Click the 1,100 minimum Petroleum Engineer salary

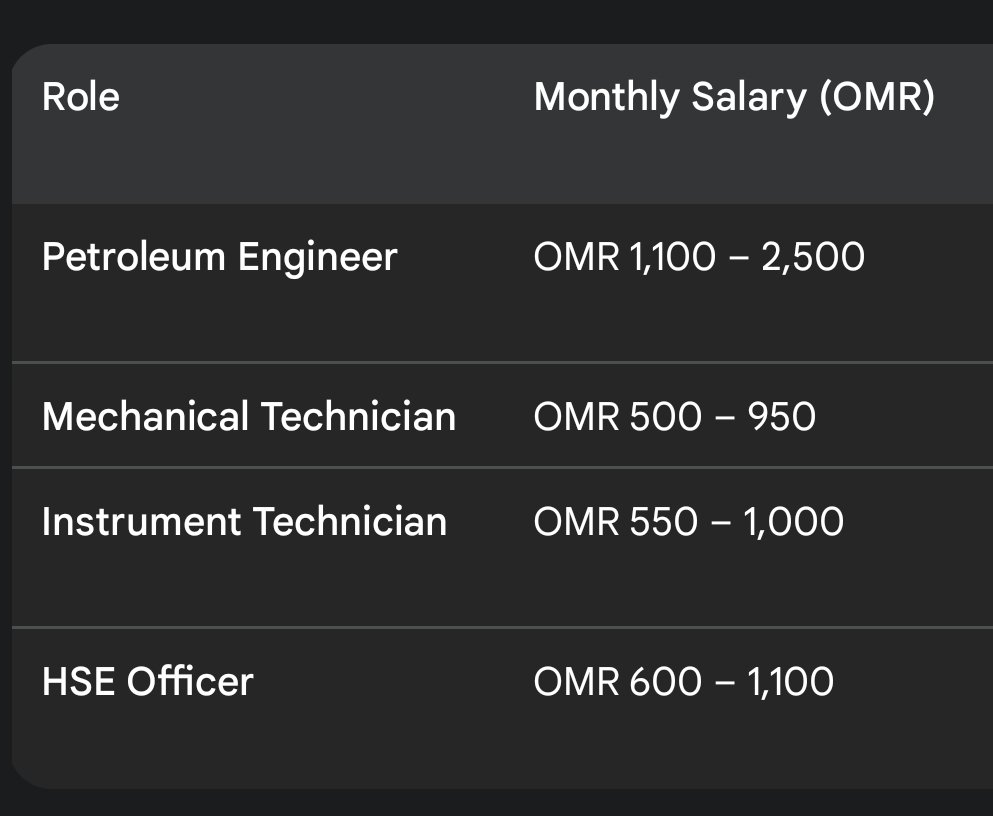(673, 257)
